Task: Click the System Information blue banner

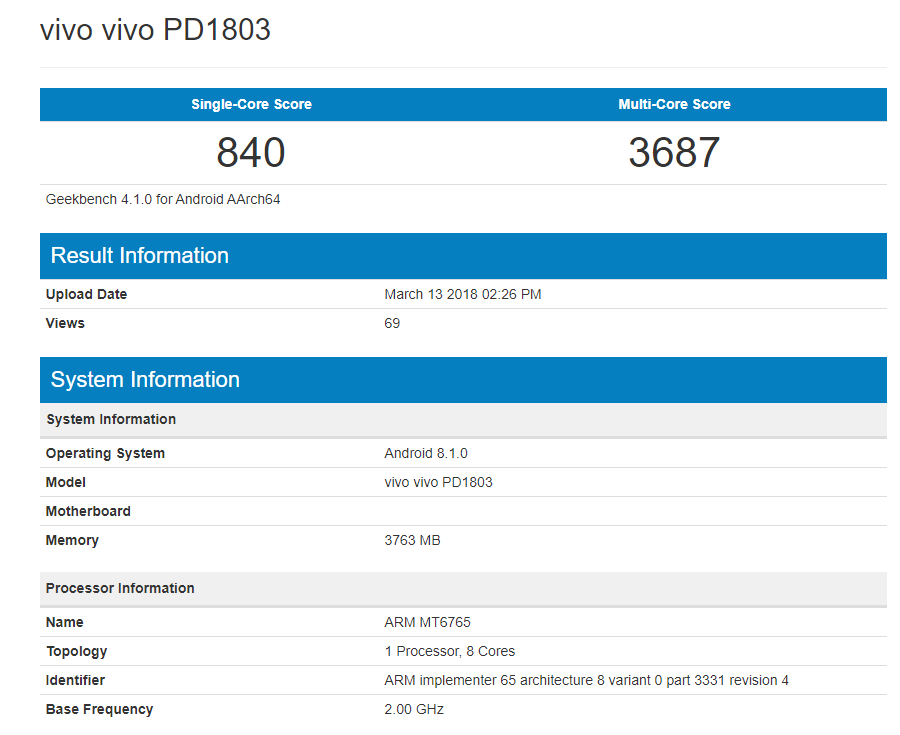Action: pos(144,380)
